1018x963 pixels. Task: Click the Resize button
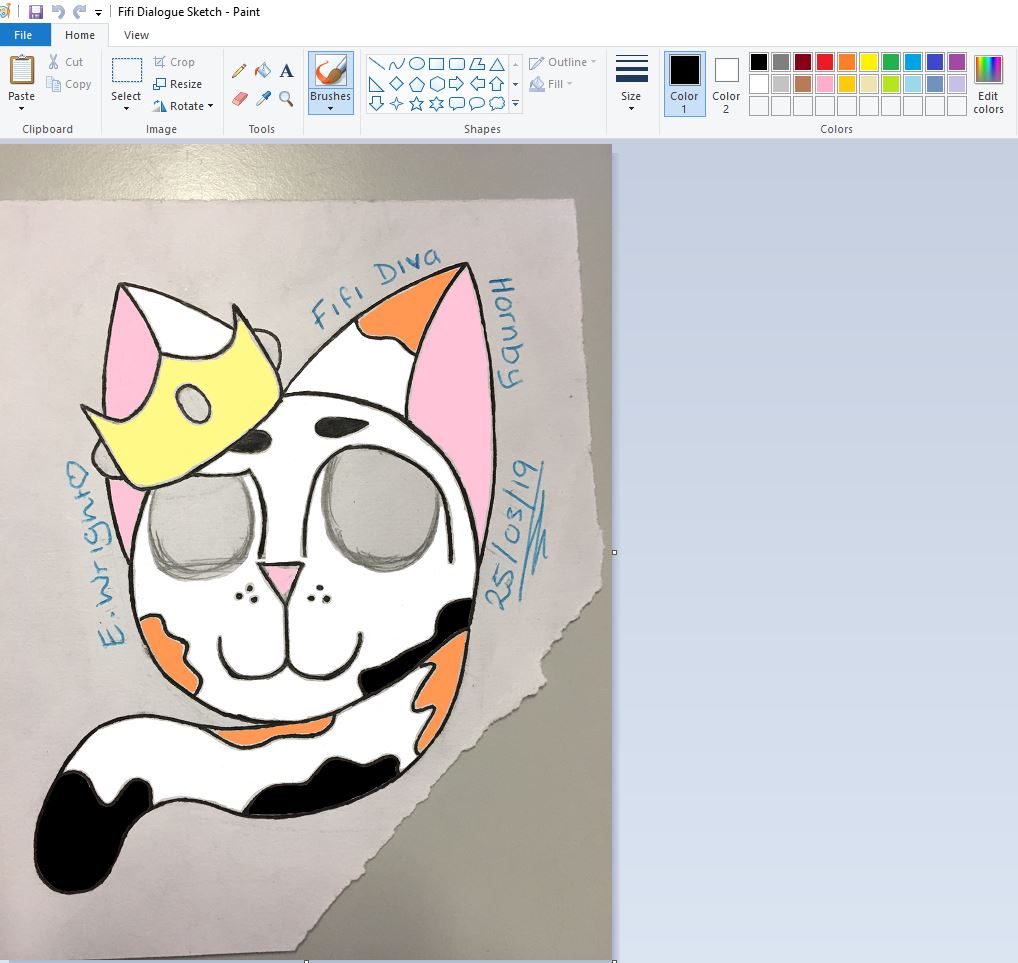click(177, 84)
